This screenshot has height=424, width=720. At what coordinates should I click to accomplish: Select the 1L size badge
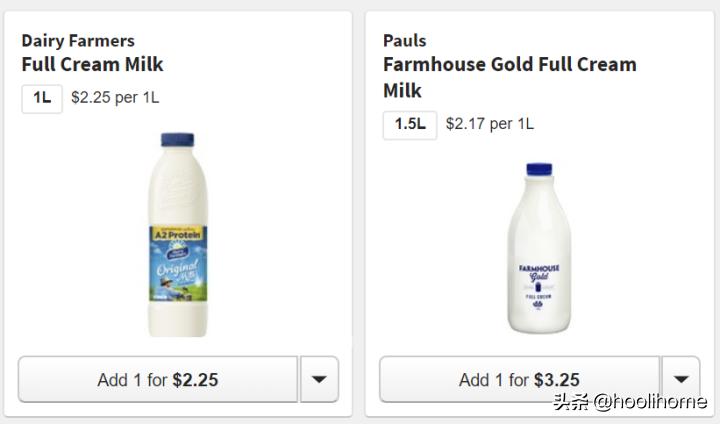tap(42, 98)
